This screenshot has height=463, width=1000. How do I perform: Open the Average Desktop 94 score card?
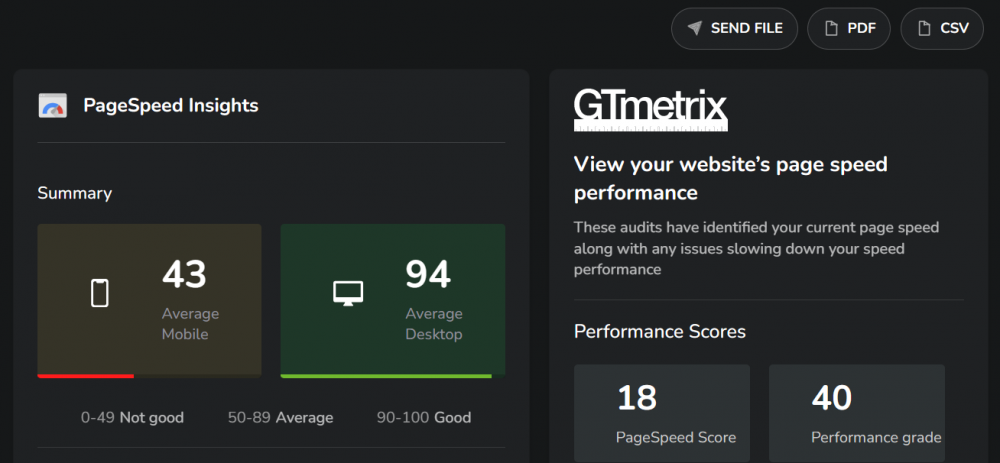[393, 301]
